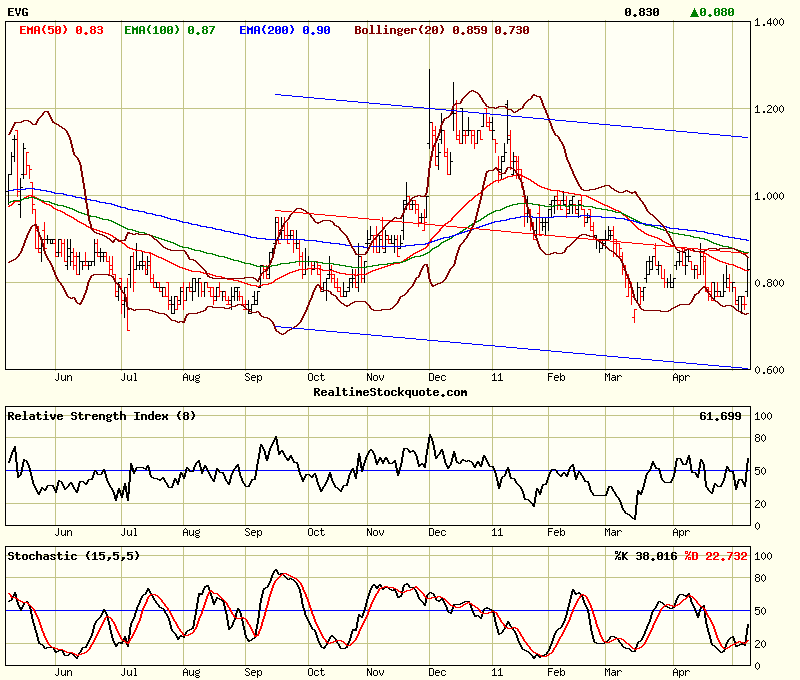Click the 80 level label on RSI scale

[x=762, y=438]
